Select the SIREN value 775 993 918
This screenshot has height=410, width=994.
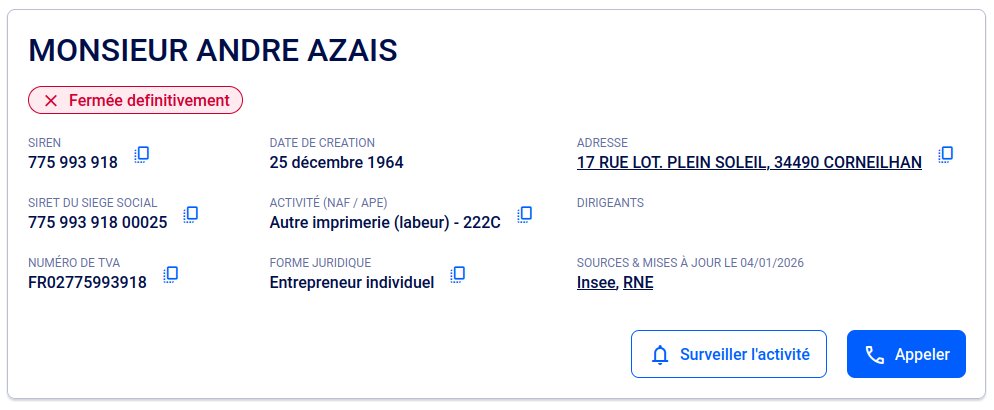click(x=74, y=163)
